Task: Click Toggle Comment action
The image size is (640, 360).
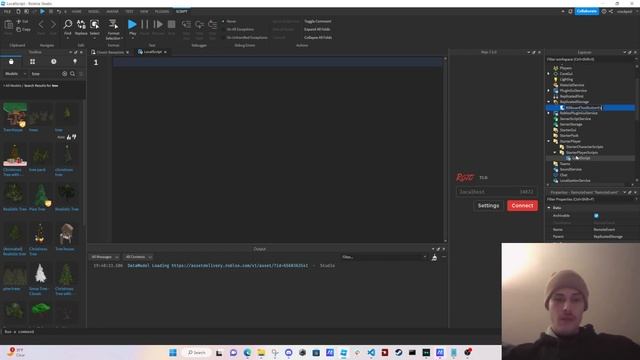Action: point(318,21)
